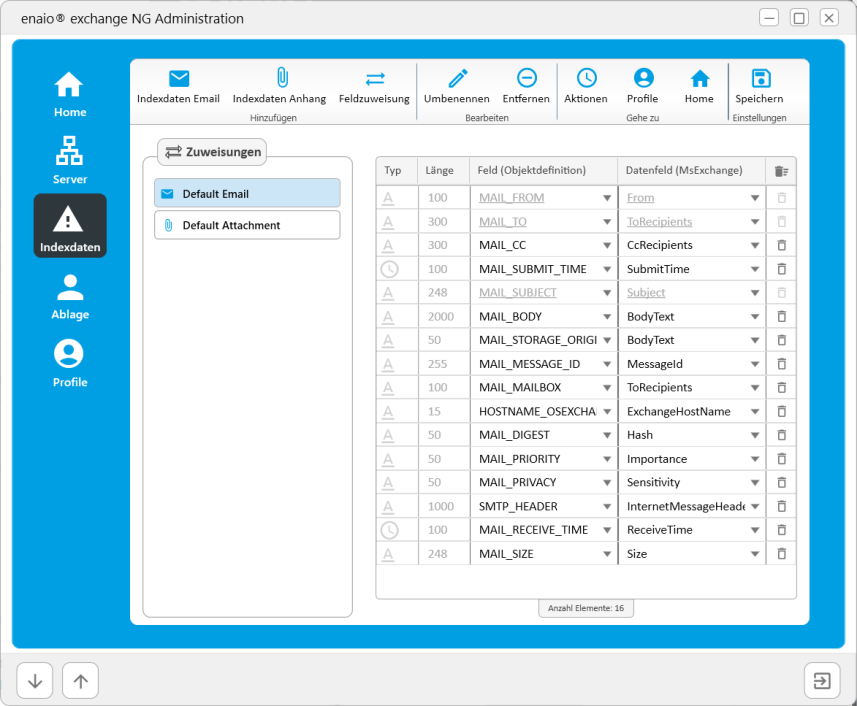
Task: Click the text type icon for MAIL_MAILBOX
Action: coord(388,388)
